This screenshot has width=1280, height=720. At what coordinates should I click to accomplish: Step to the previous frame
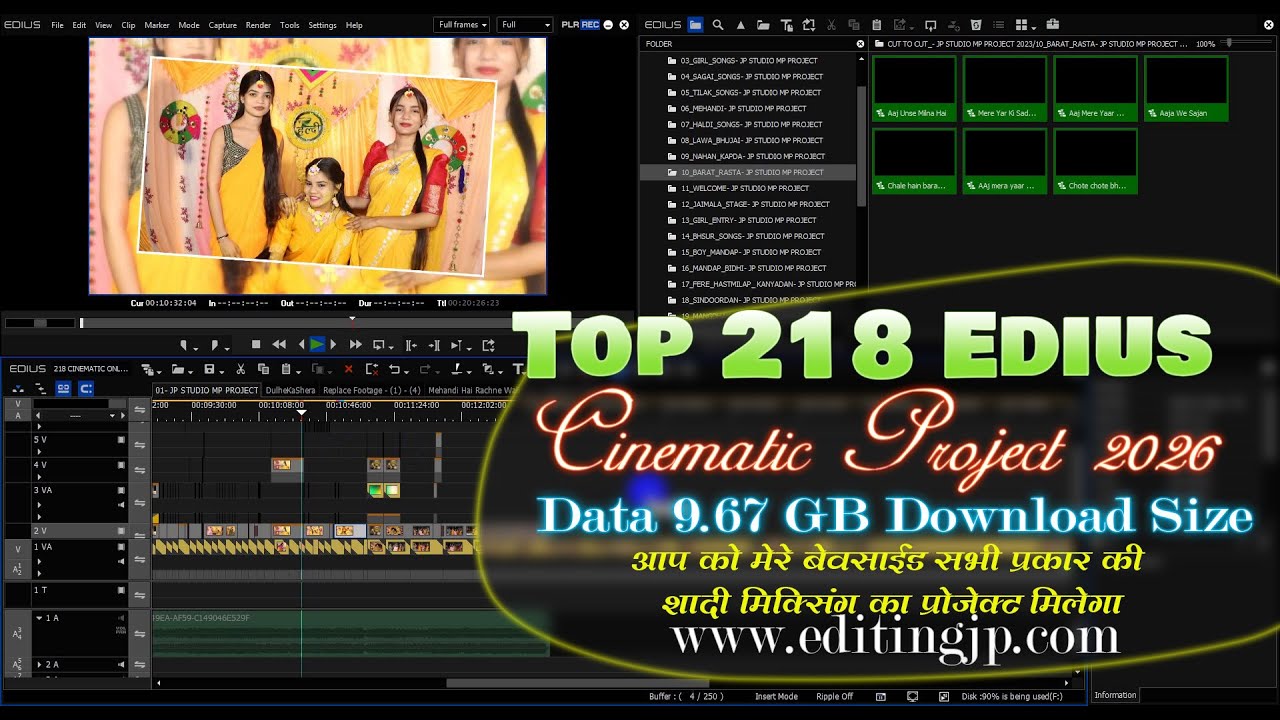click(x=301, y=345)
